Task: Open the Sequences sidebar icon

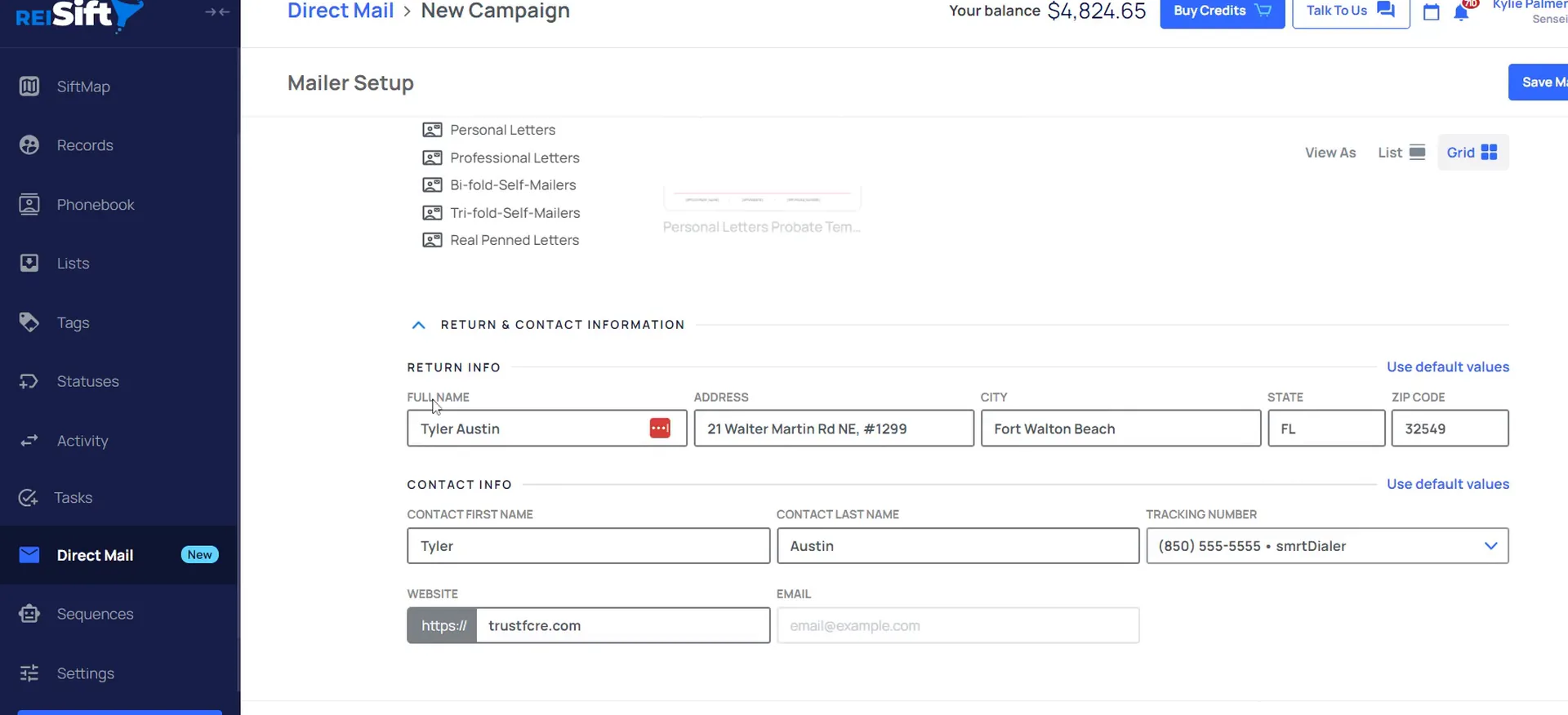Action: click(29, 614)
